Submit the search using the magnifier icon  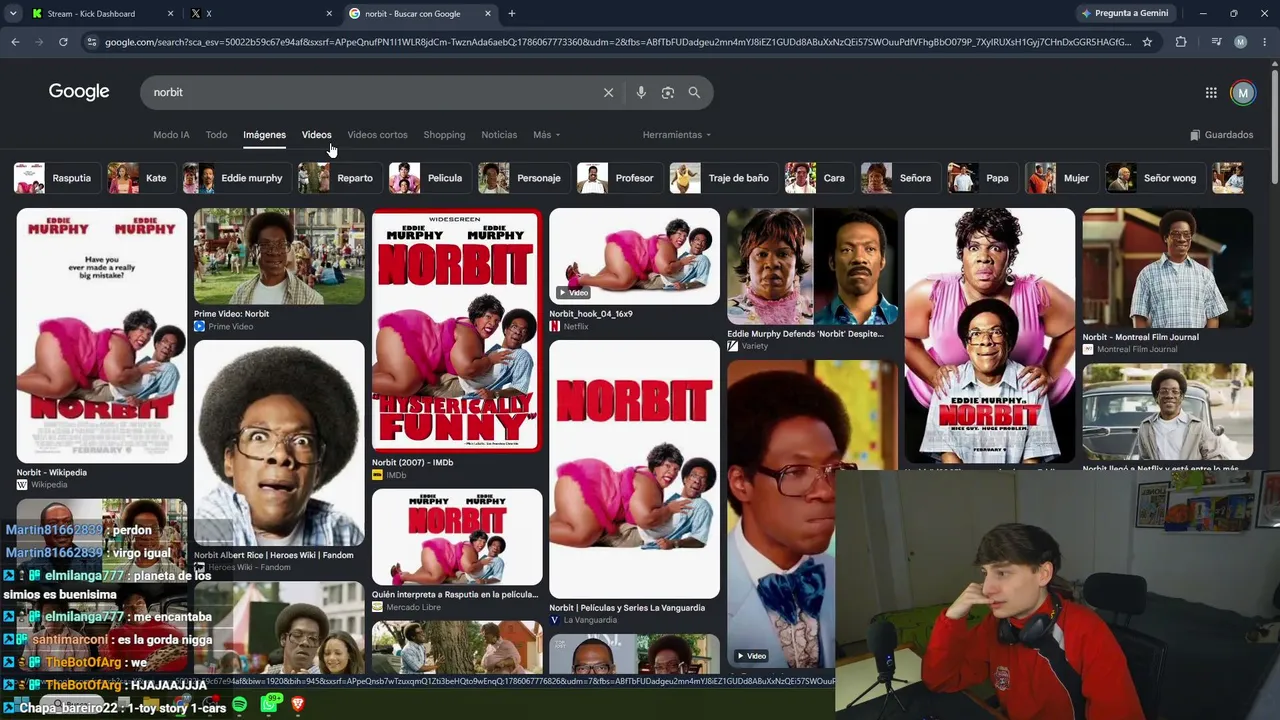pos(694,92)
